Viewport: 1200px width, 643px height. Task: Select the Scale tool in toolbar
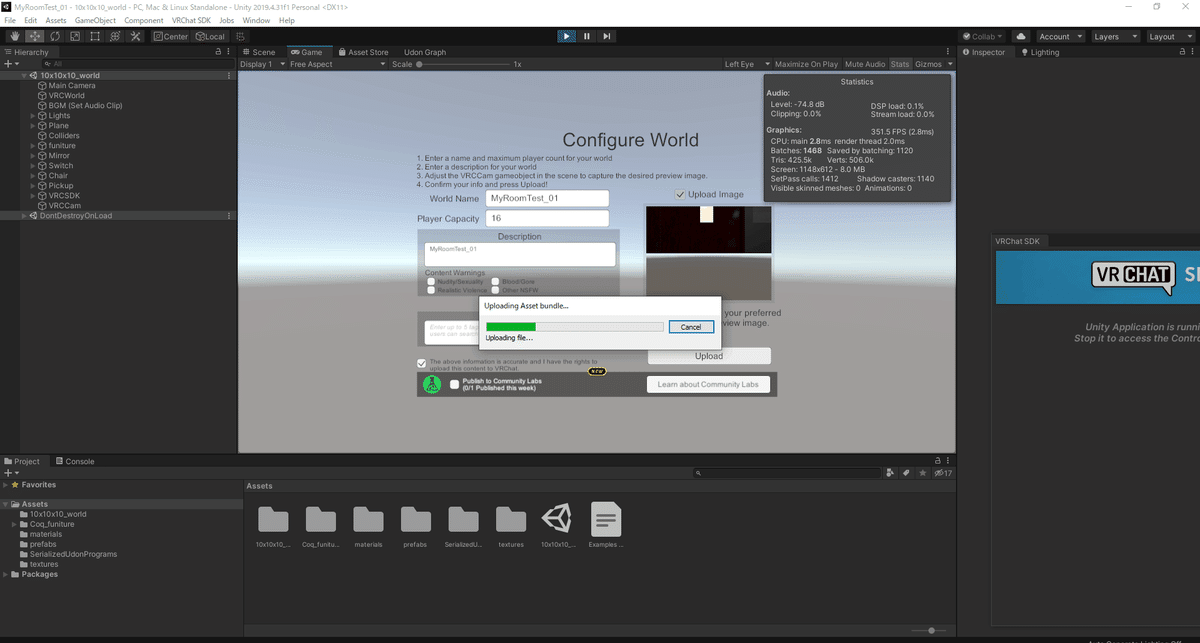pyautogui.click(x=74, y=37)
